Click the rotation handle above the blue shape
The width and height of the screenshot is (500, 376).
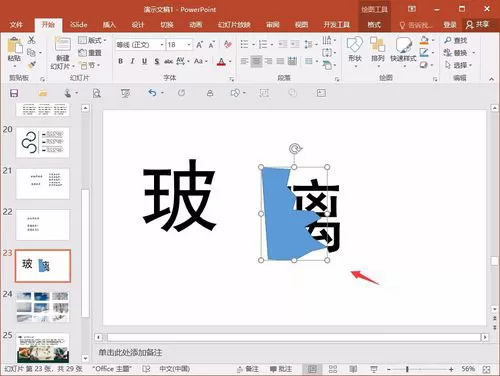click(x=295, y=149)
